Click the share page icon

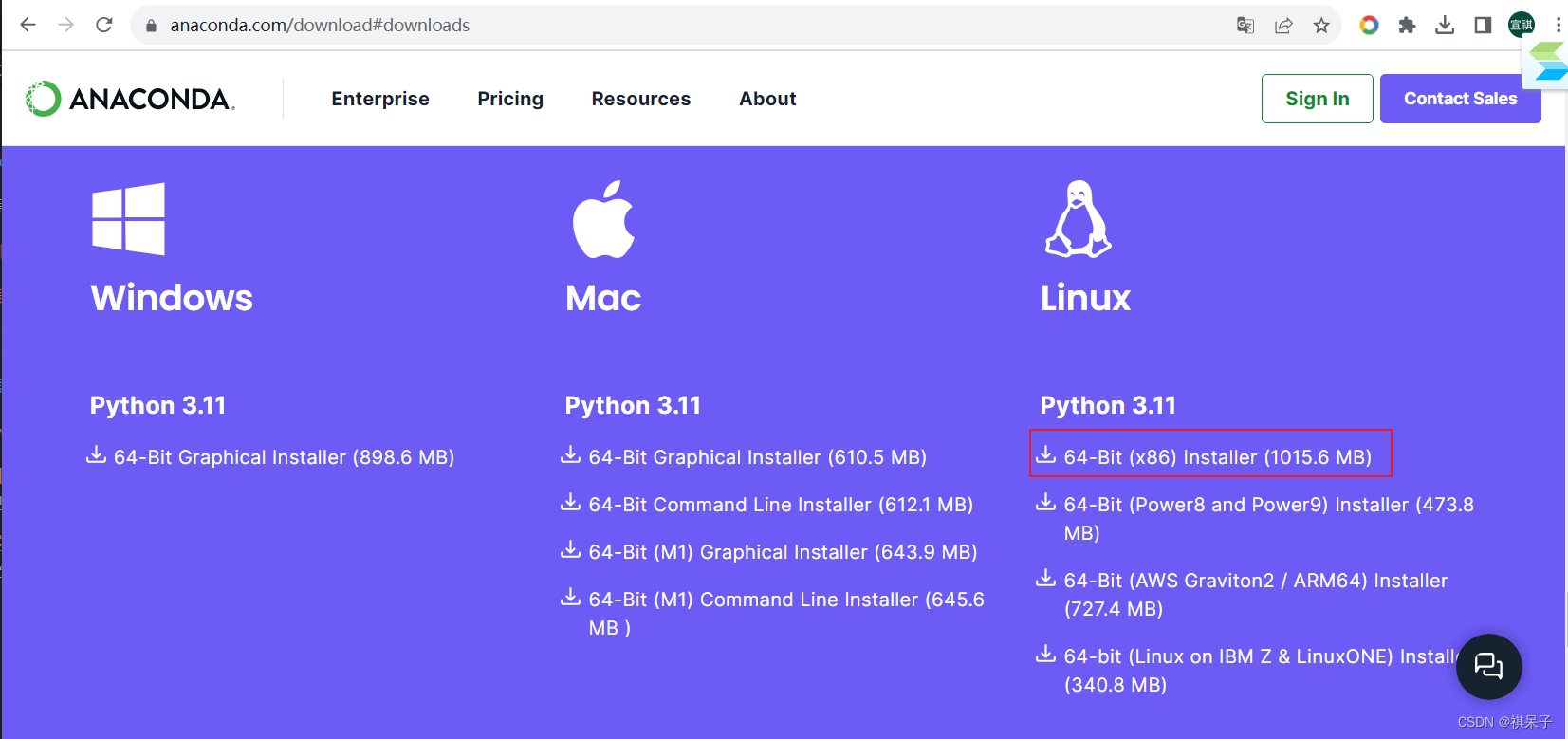(1283, 26)
